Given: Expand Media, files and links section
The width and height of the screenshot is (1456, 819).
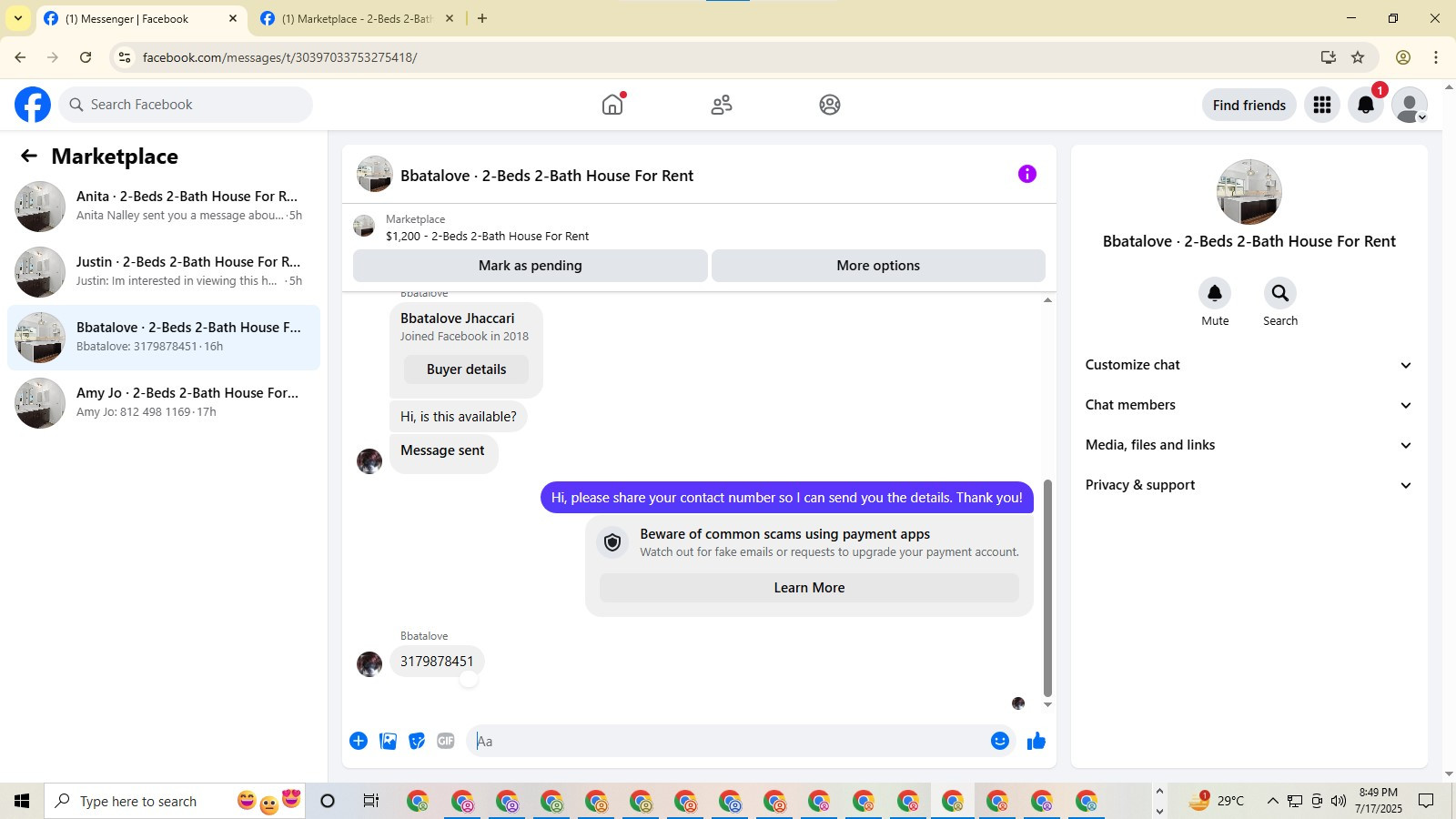Looking at the screenshot, I should click(1249, 445).
